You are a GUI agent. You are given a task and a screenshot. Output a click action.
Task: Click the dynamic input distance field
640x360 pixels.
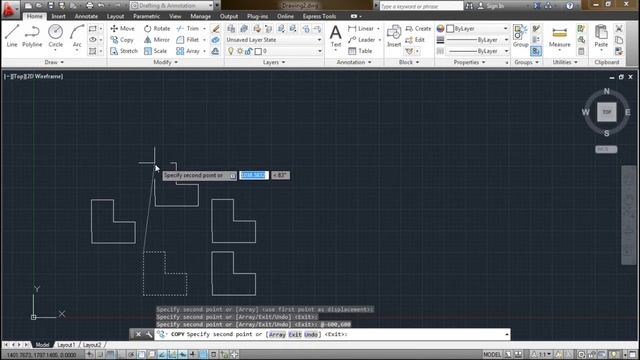(x=254, y=175)
